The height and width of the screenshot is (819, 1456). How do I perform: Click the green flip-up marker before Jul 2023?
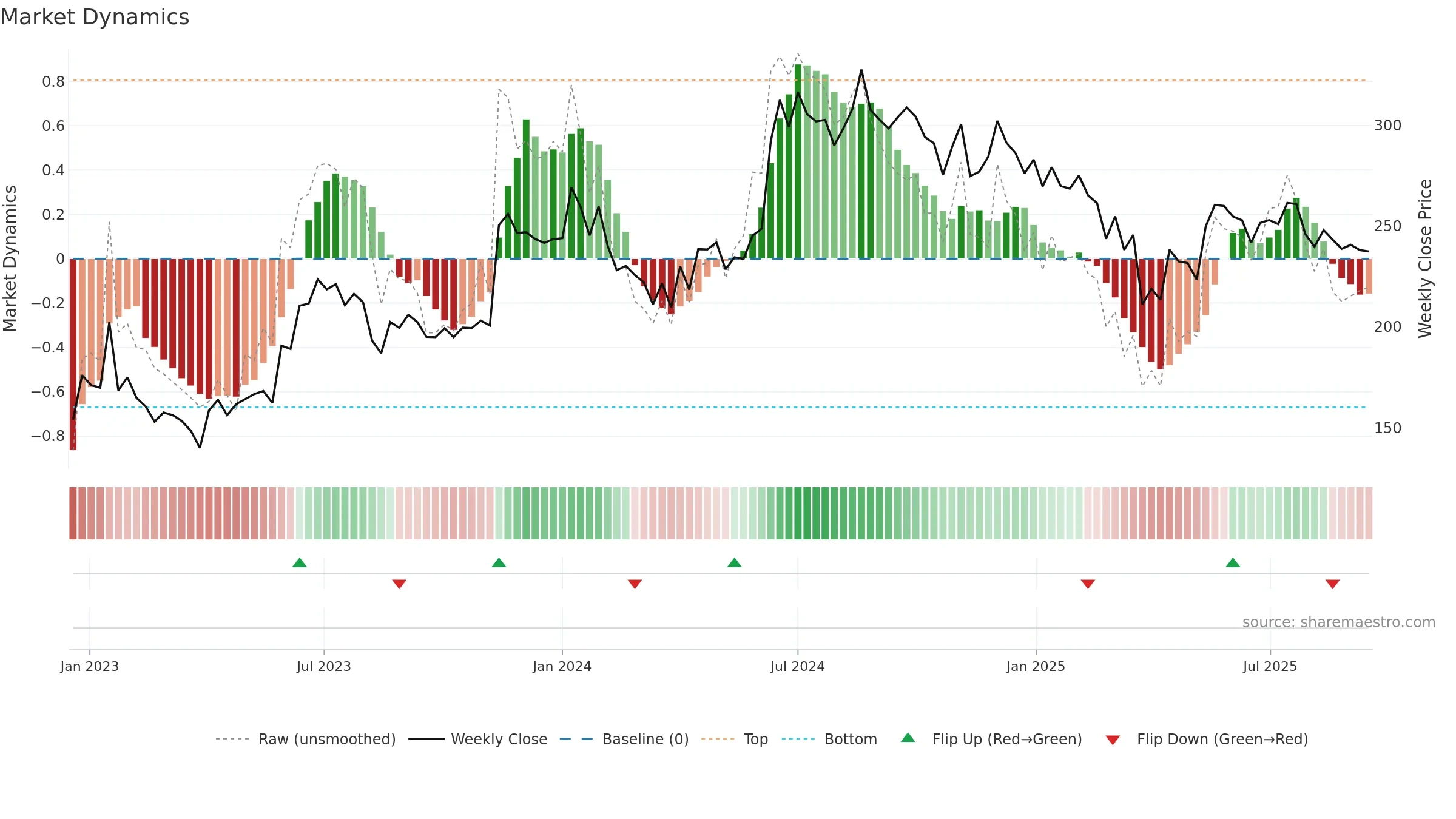point(300,562)
